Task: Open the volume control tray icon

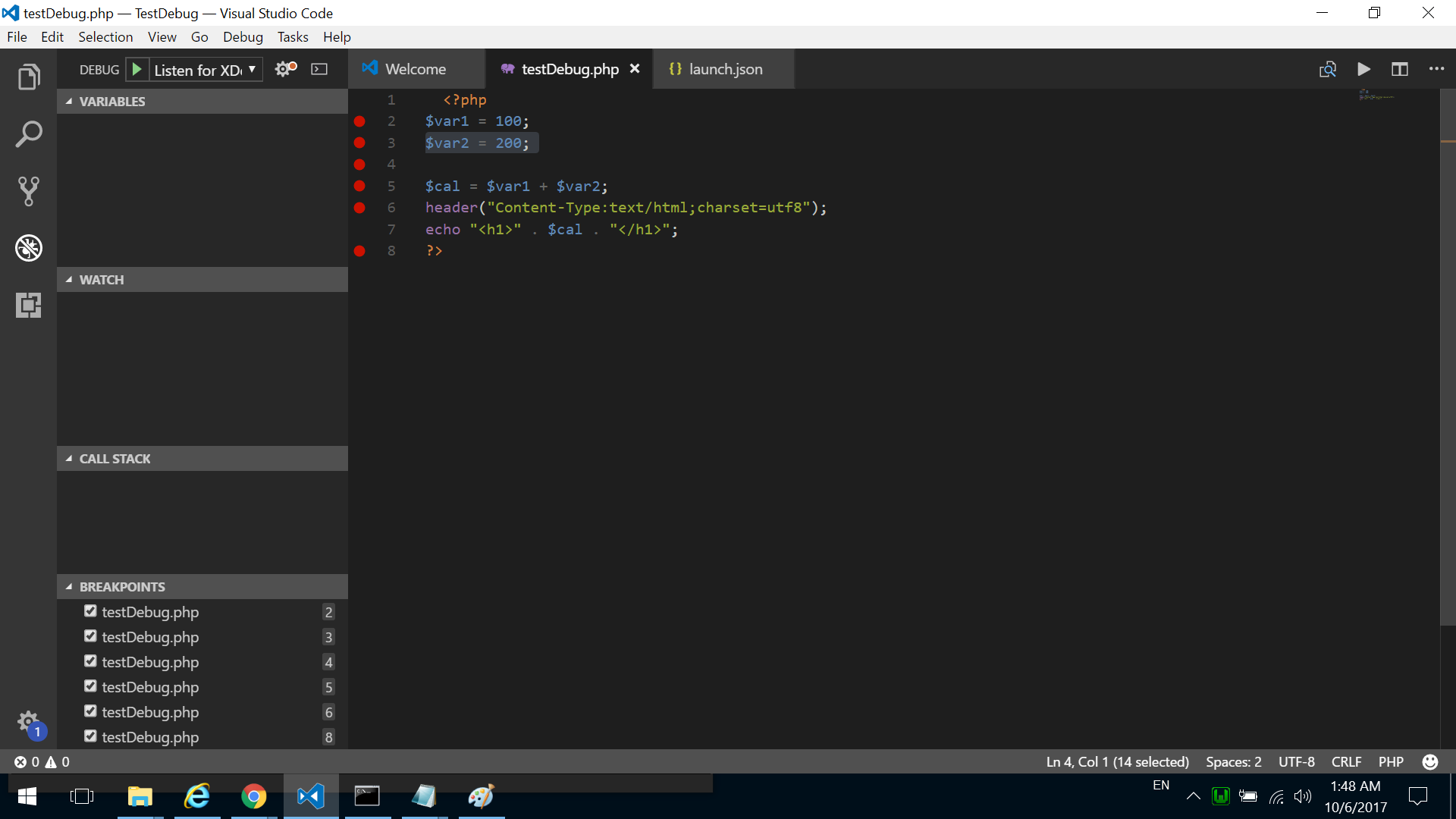Action: 1303,796
